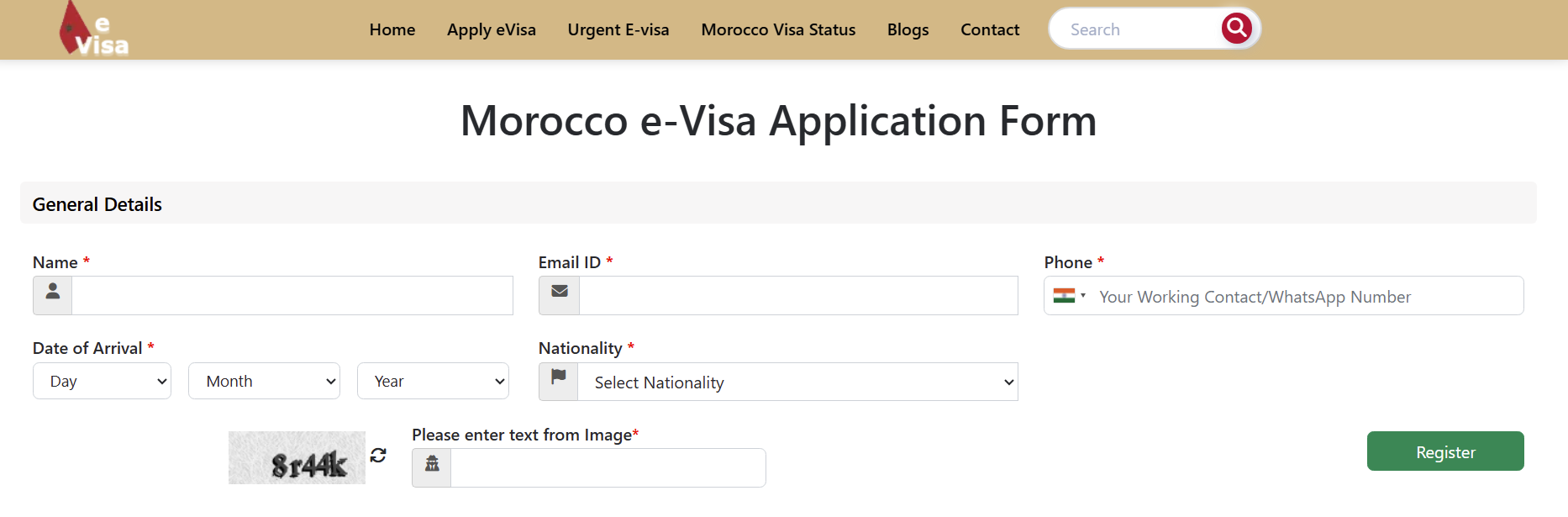Click the eVisa site logo

pos(93,30)
